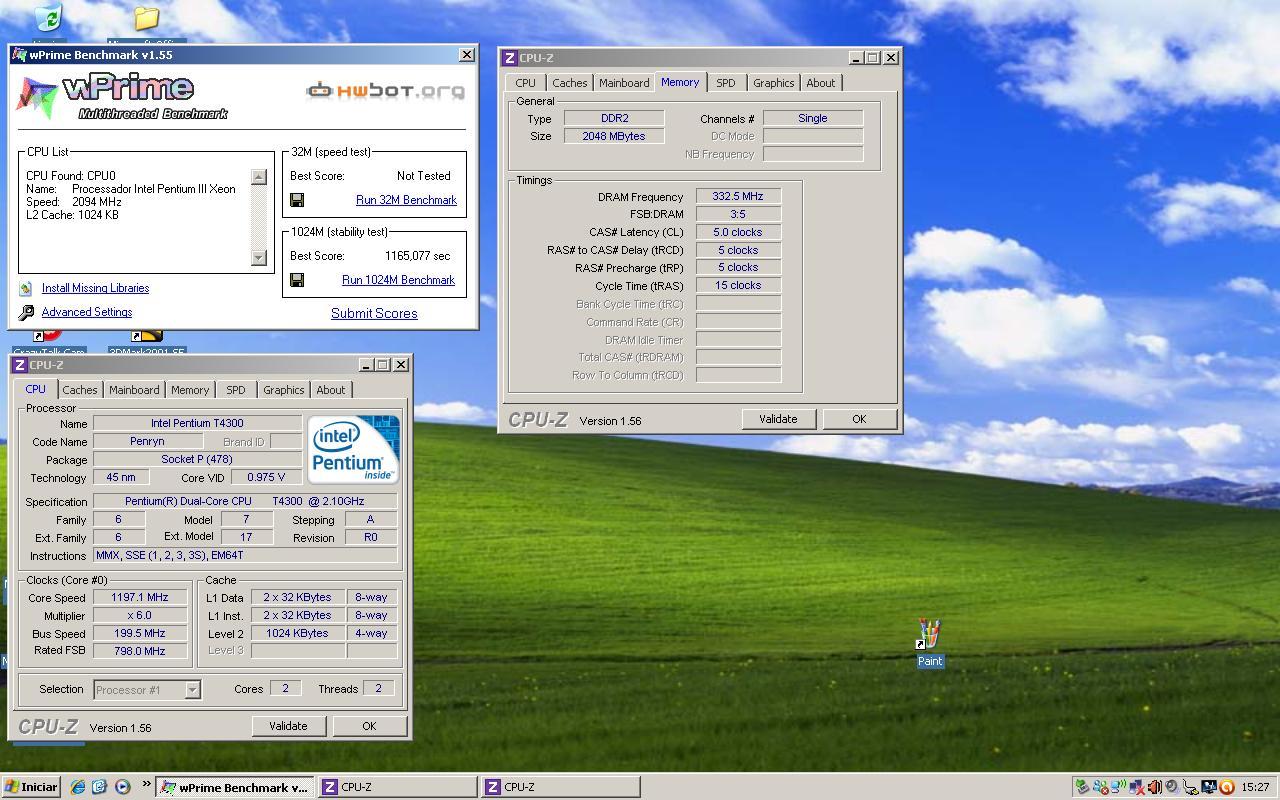Viewport: 1280px width, 800px height.
Task: Open the Paint desktop shortcut
Action: (930, 643)
